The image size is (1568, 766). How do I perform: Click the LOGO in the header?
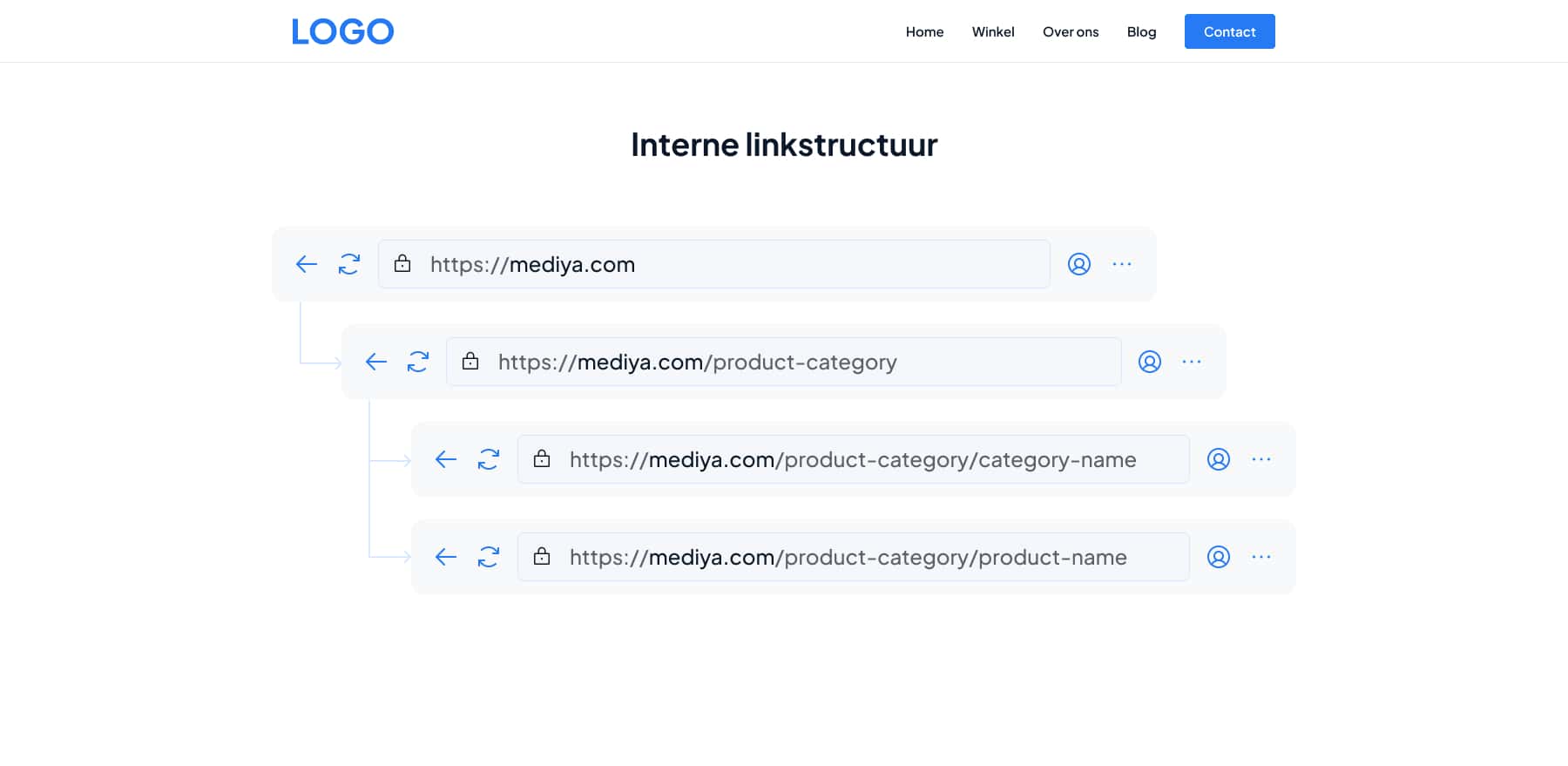pos(342,32)
